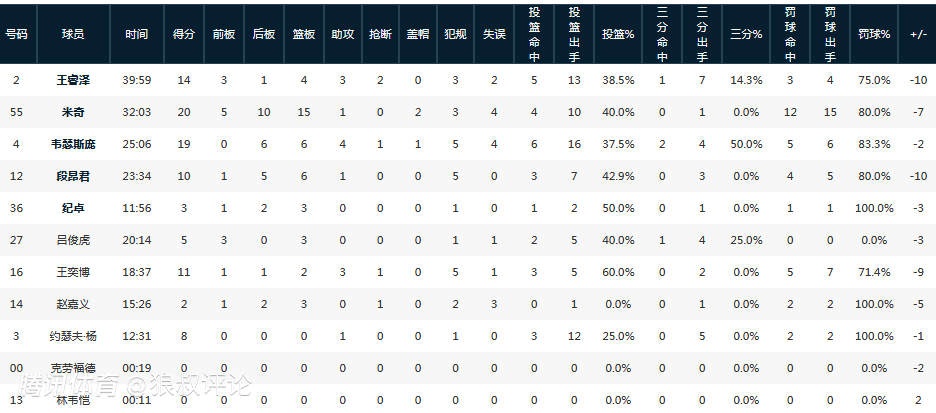Screen dimensions: 936x413
Task: Click player name 米奇
Action: [x=73, y=112]
